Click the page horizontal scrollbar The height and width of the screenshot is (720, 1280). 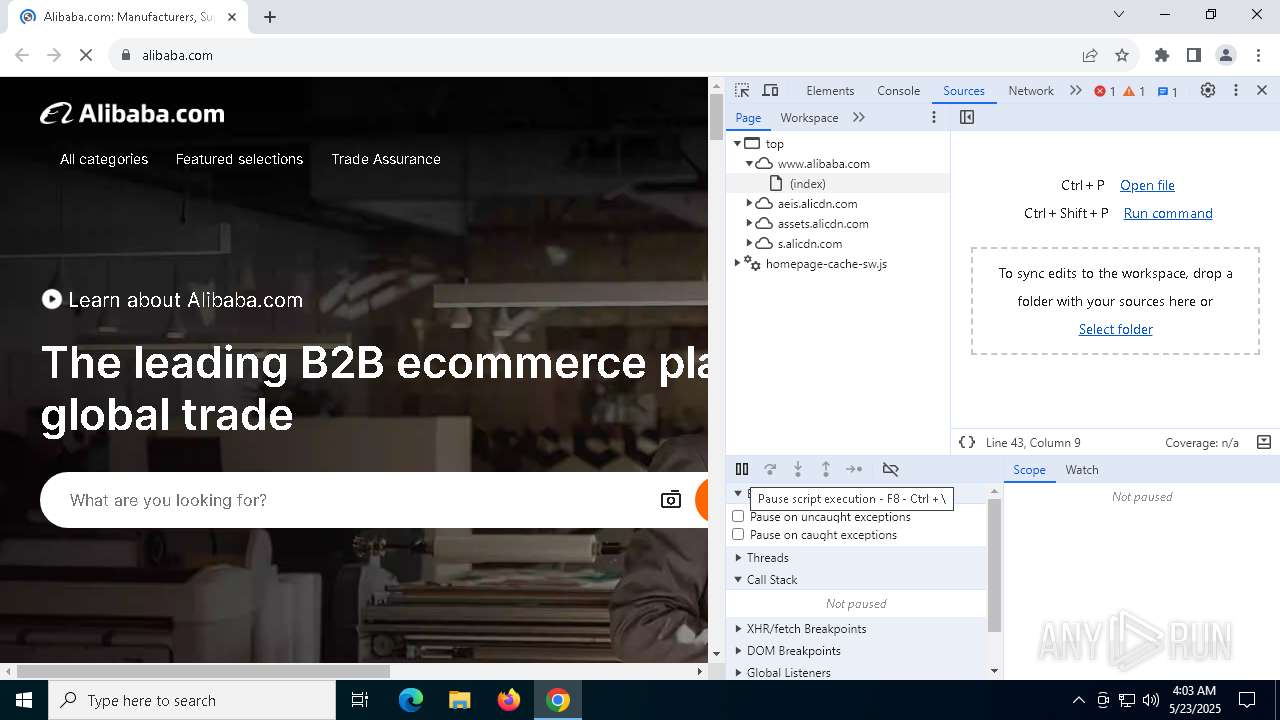coord(203,672)
